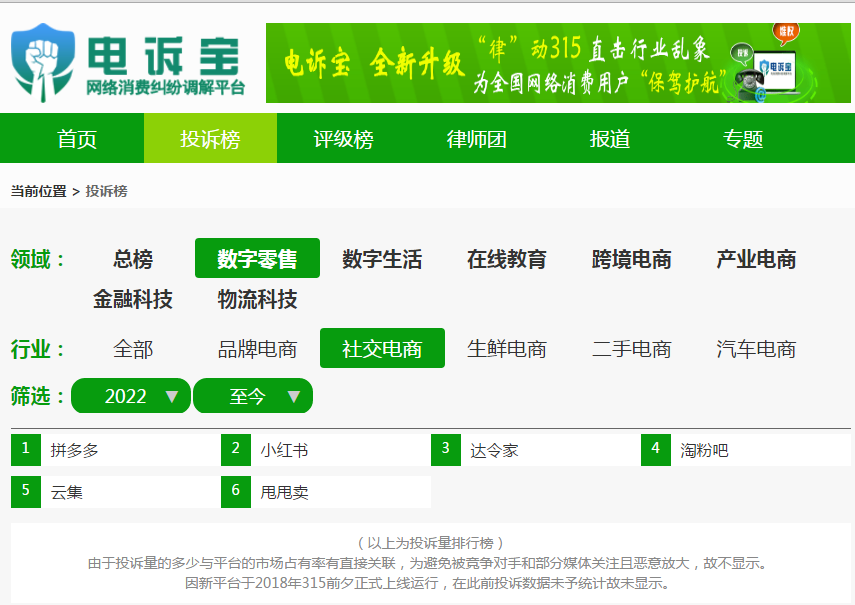Open rank 6 entry 甩甩卖
This screenshot has height=605, width=855.
(284, 492)
